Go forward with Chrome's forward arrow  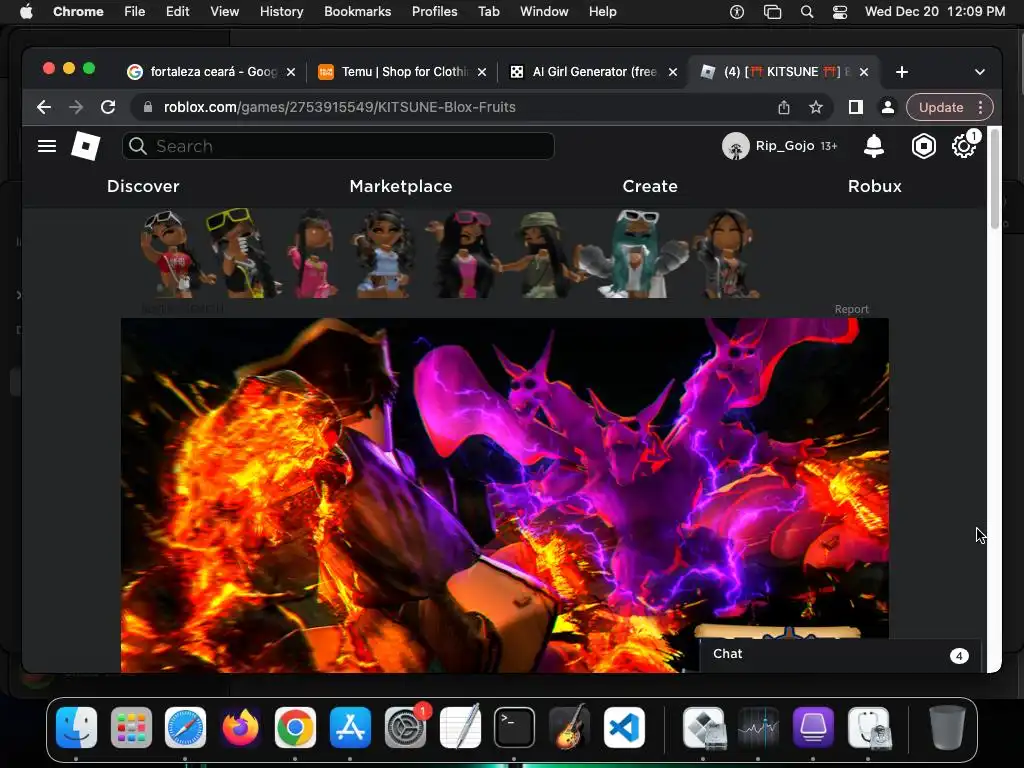point(76,107)
